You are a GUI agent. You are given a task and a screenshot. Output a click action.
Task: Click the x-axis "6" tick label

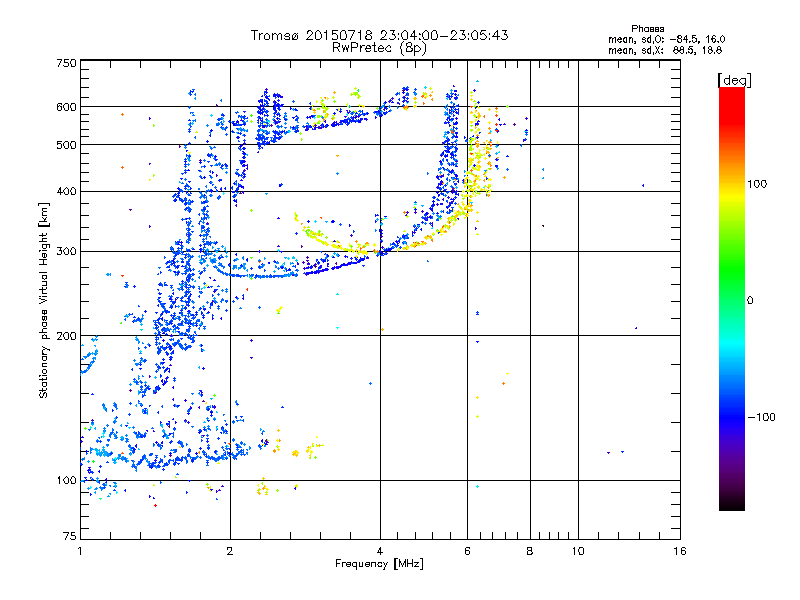[x=467, y=551]
